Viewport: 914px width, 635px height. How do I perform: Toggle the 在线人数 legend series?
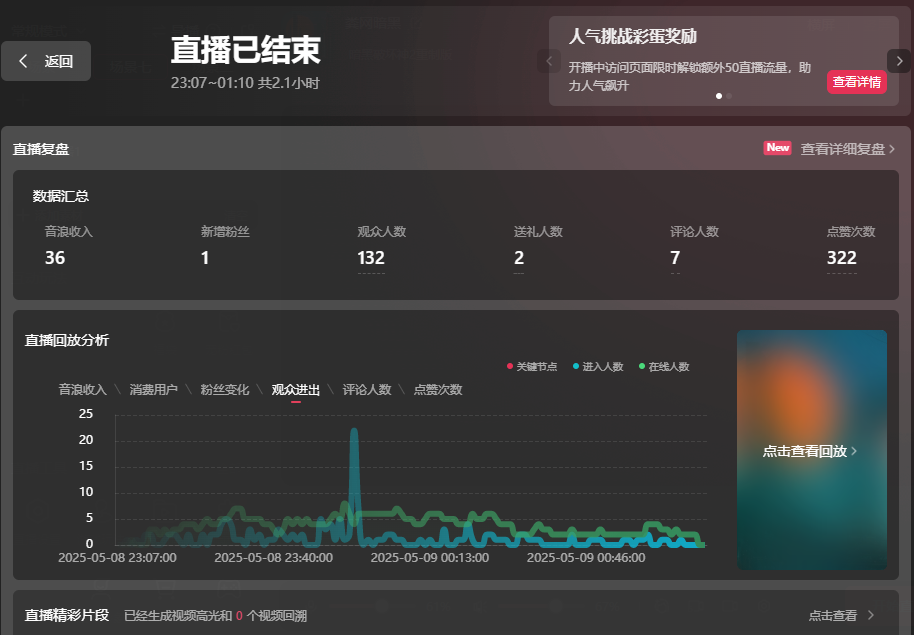[664, 367]
